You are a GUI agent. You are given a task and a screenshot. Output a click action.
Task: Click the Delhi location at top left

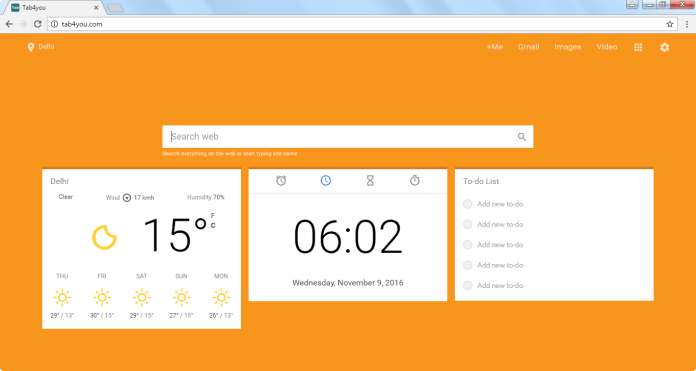46,47
